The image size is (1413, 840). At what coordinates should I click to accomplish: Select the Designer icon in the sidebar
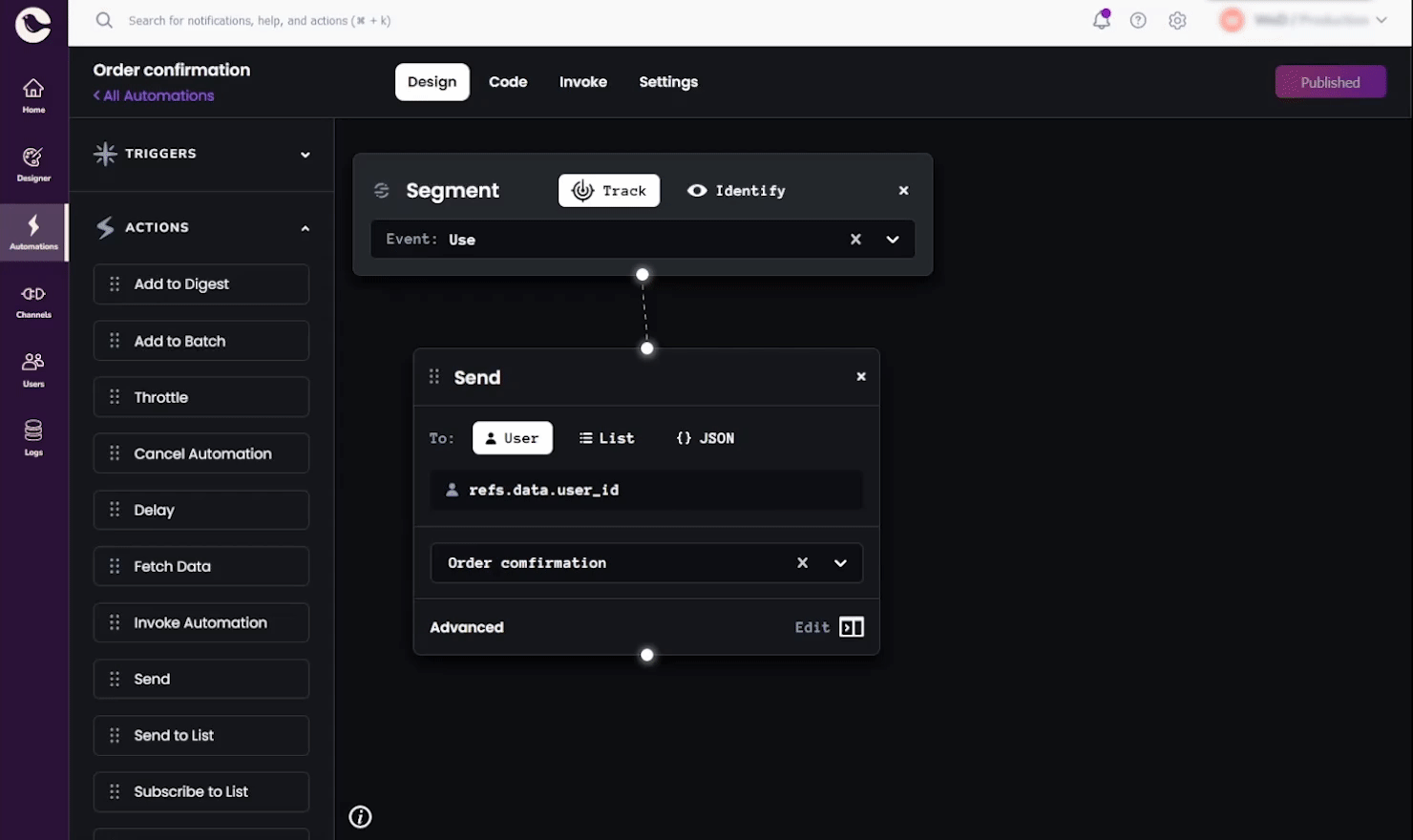(33, 162)
